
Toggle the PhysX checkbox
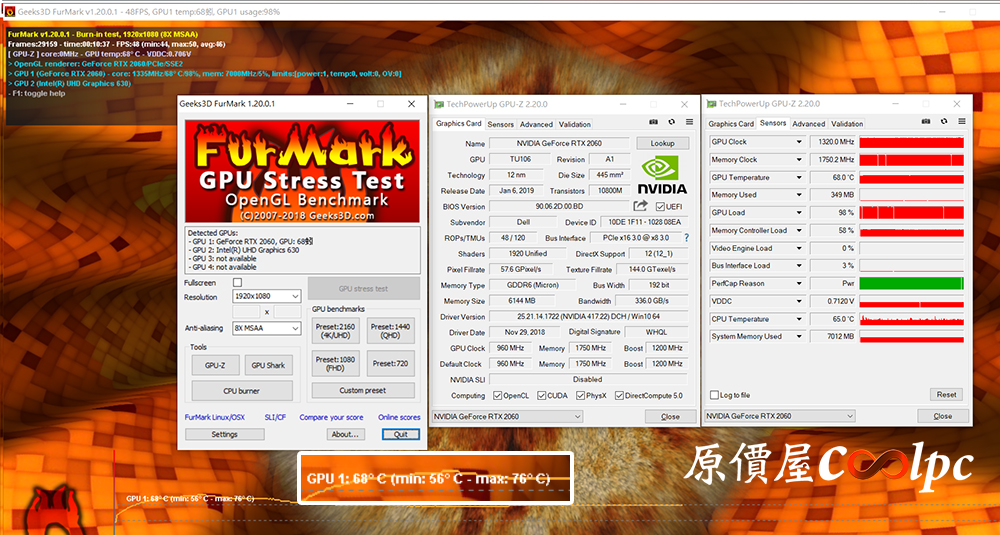tap(580, 395)
